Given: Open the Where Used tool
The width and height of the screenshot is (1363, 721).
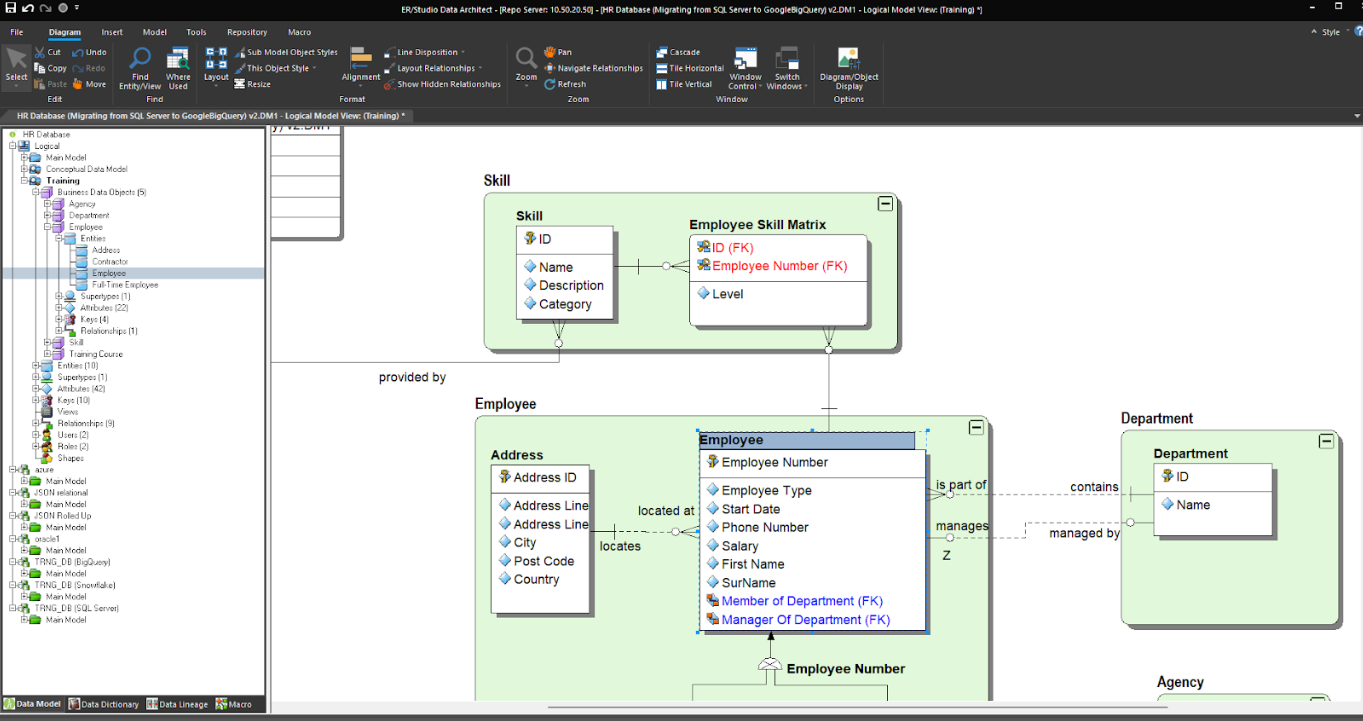Looking at the screenshot, I should (178, 68).
